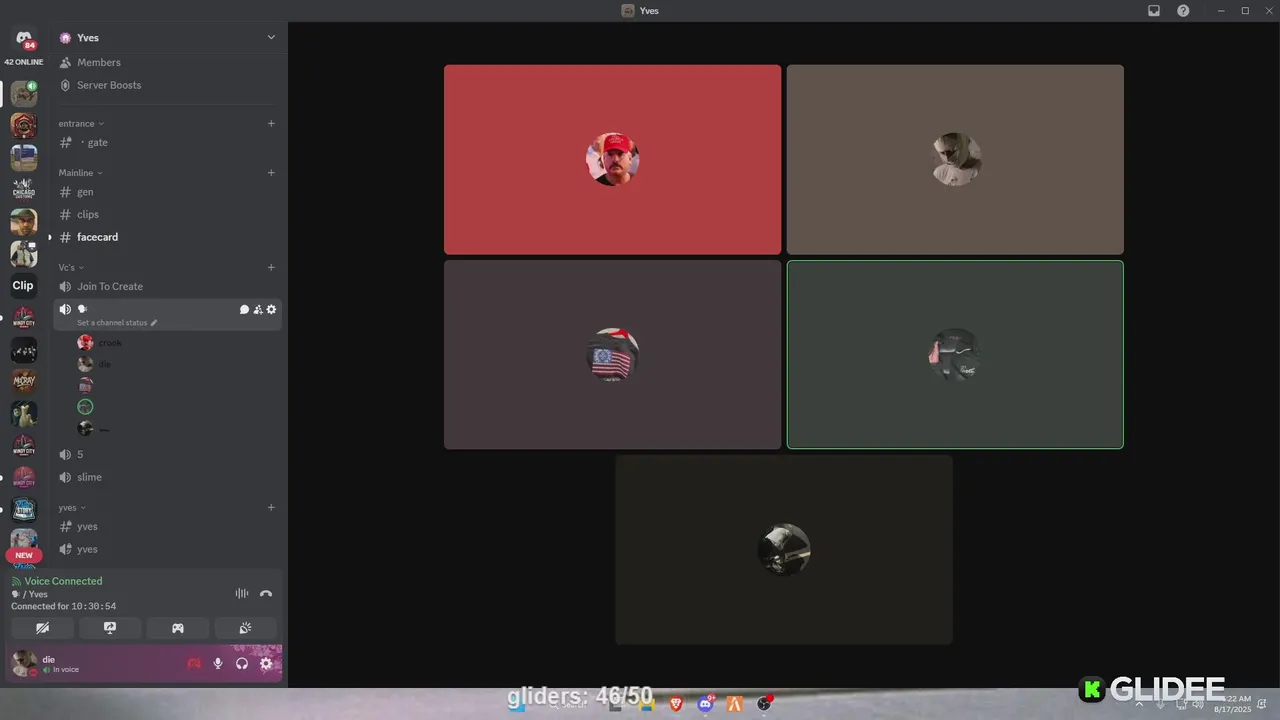This screenshot has width=1280, height=720.
Task: Open Brave browser from taskbar
Action: pos(677,704)
